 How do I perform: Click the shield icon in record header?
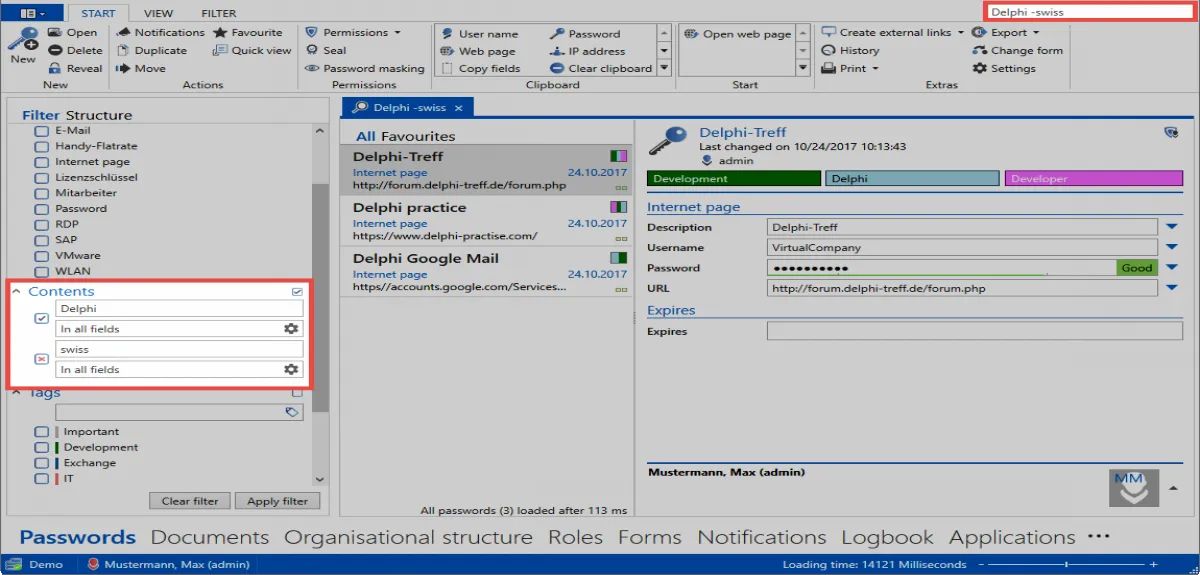point(1171,133)
